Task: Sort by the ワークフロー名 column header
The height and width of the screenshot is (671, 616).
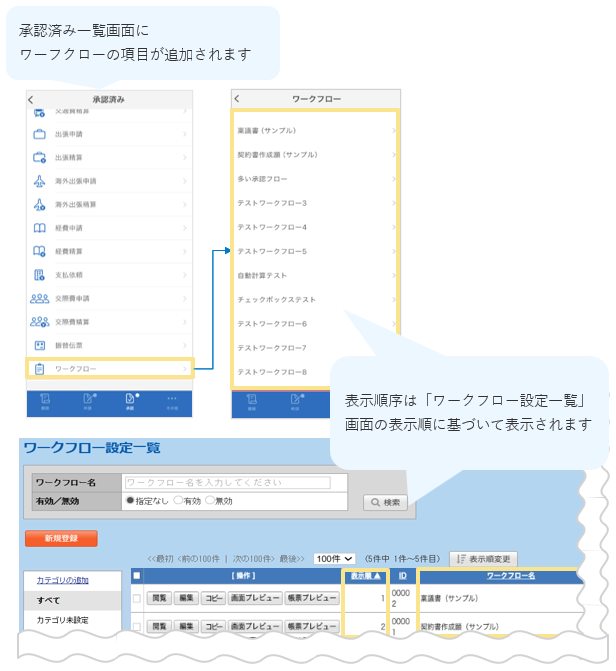Action: (x=511, y=576)
